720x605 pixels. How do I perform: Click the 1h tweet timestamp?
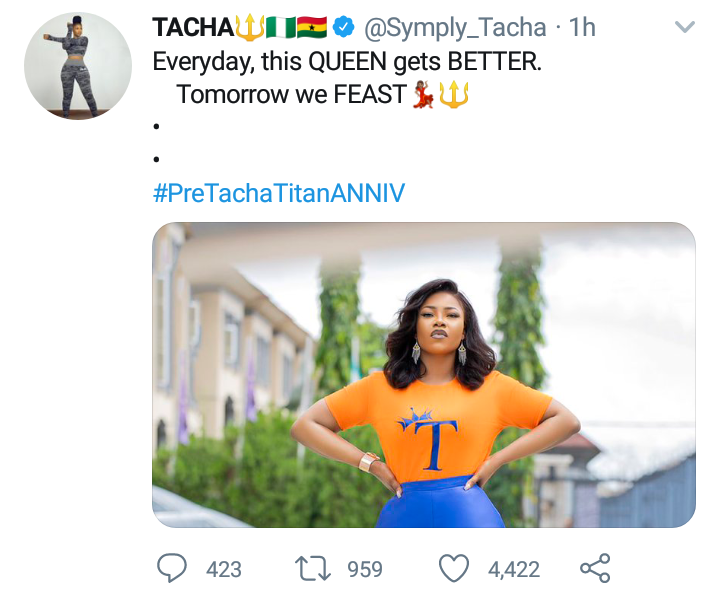click(x=582, y=28)
